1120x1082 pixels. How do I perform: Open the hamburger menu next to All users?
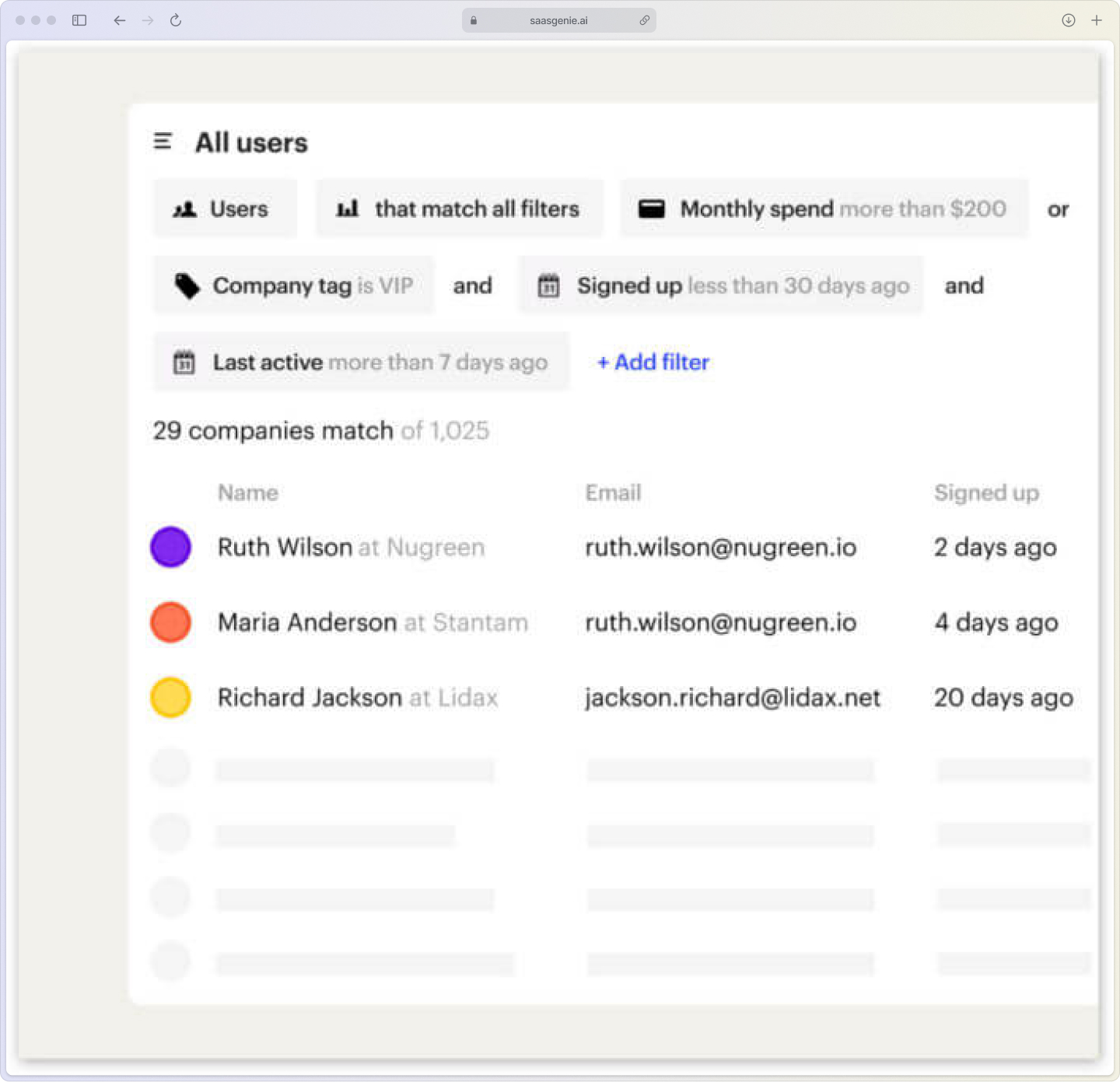163,142
